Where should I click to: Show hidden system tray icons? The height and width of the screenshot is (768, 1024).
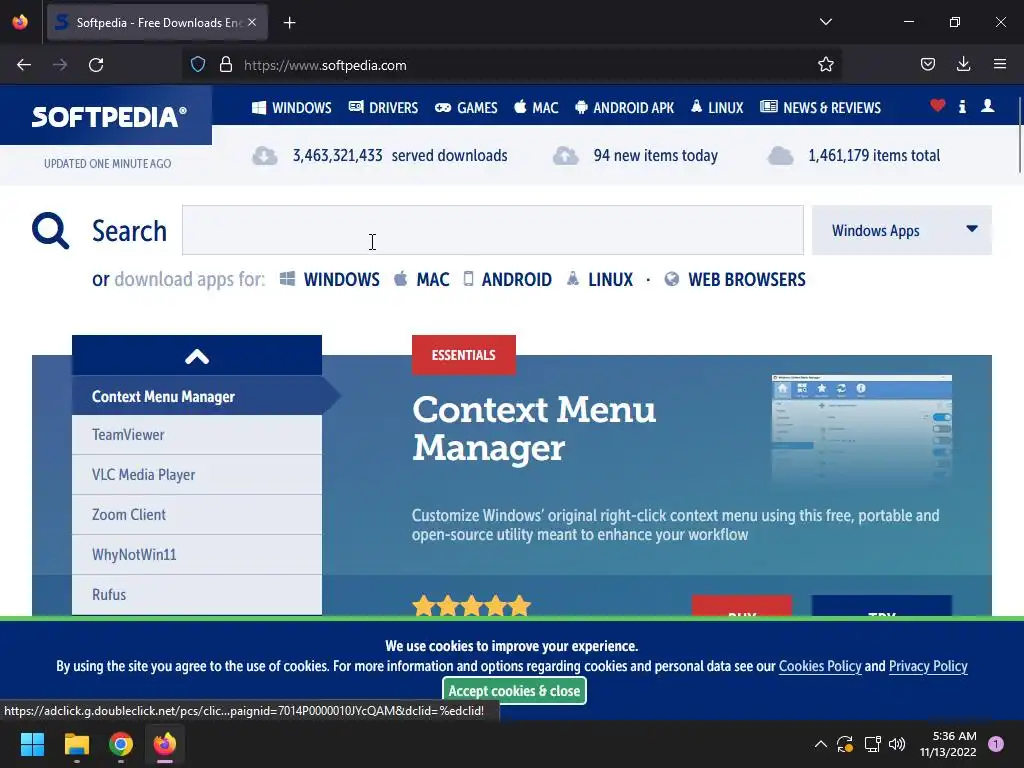coord(821,744)
